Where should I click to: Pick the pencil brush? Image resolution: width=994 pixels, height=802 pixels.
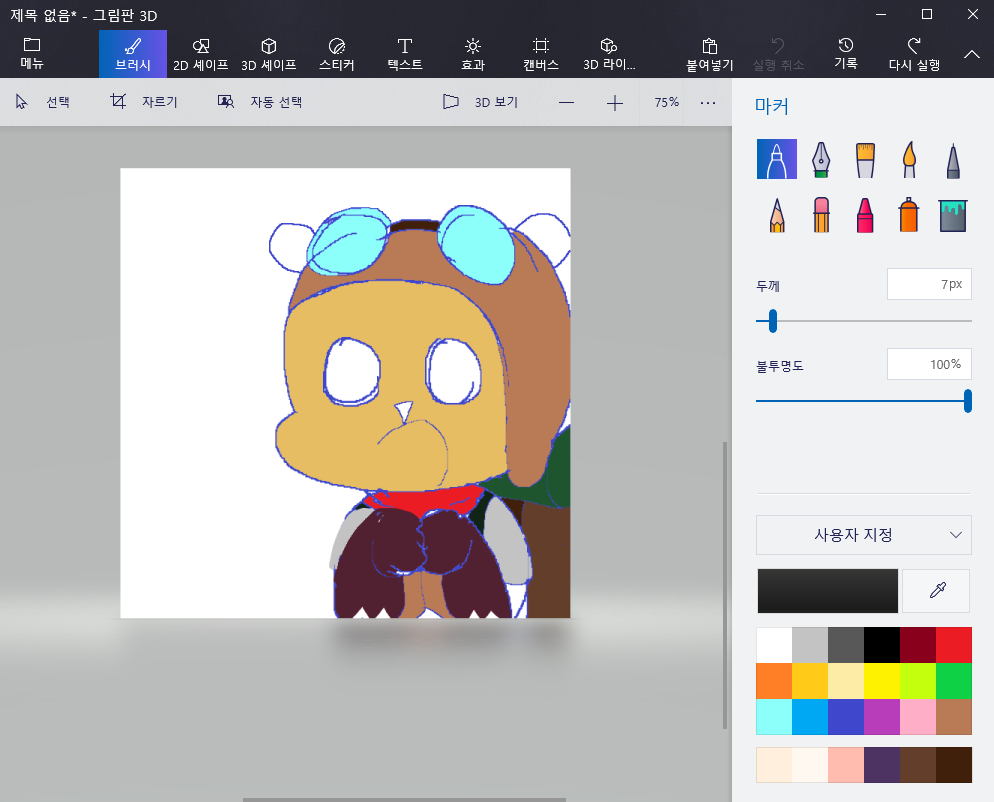pos(777,214)
